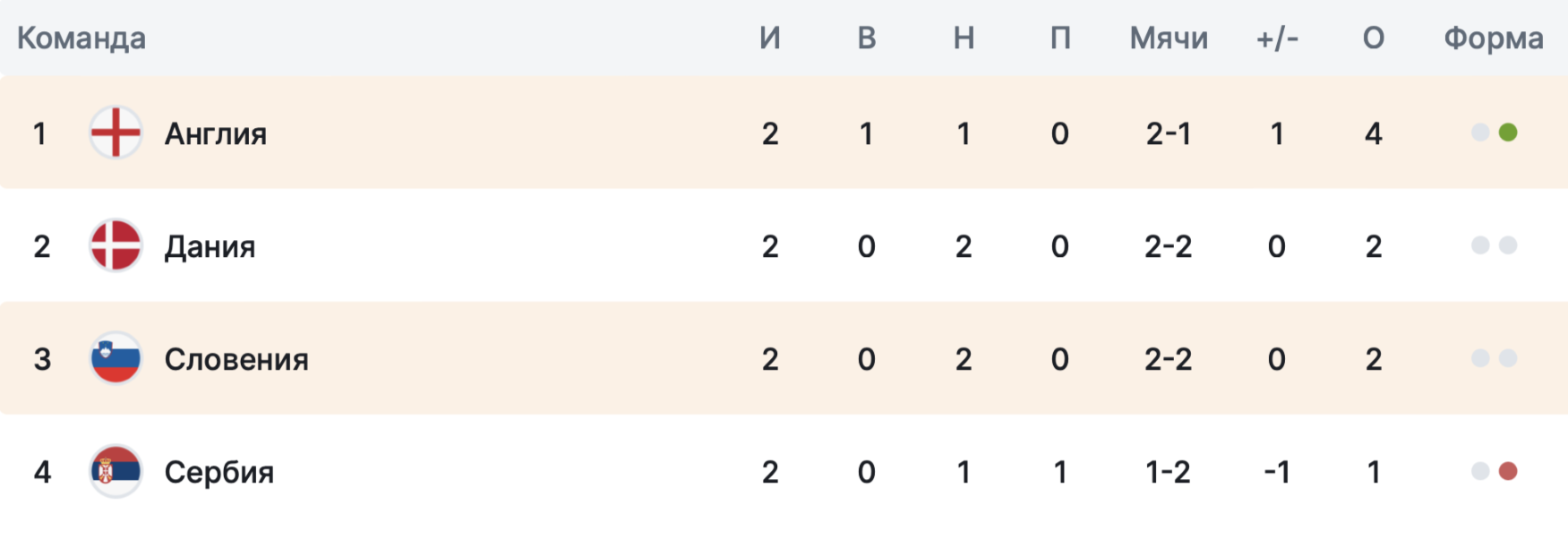
Task: Click England's green win form dot
Action: click(1508, 133)
